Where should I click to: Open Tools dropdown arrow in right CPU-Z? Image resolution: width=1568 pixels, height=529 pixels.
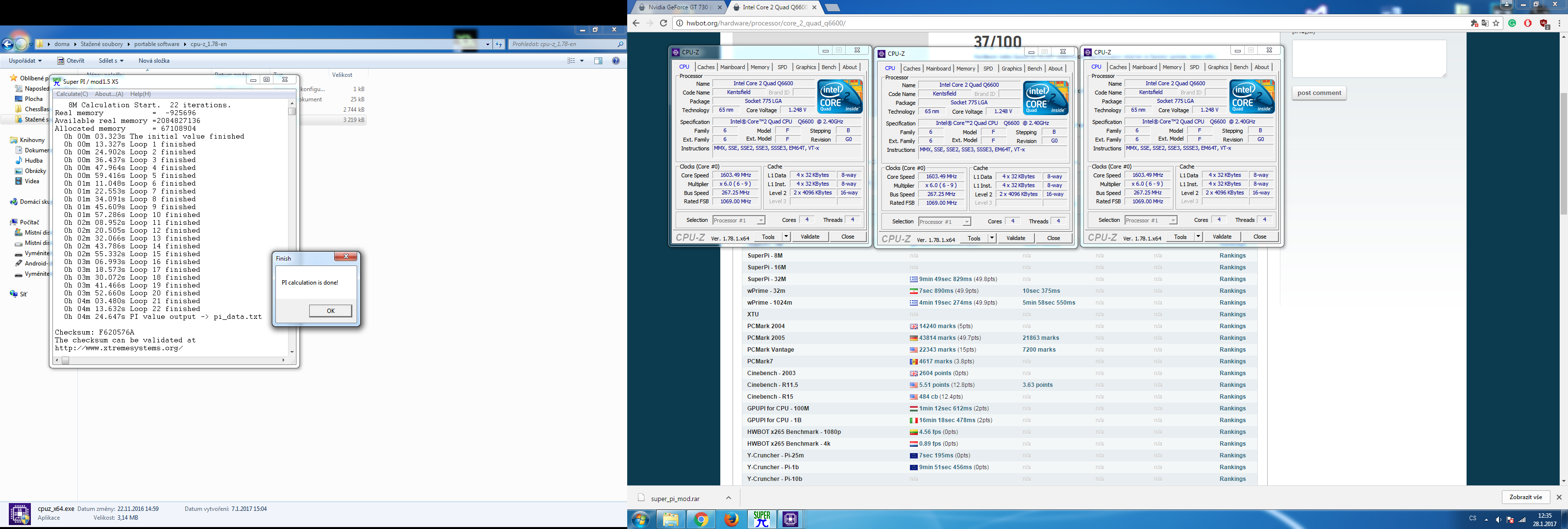(x=1198, y=237)
